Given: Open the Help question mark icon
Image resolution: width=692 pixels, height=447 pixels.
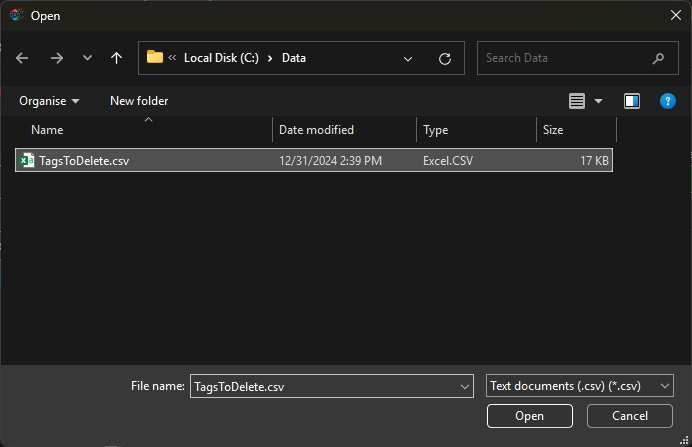Looking at the screenshot, I should click(668, 101).
